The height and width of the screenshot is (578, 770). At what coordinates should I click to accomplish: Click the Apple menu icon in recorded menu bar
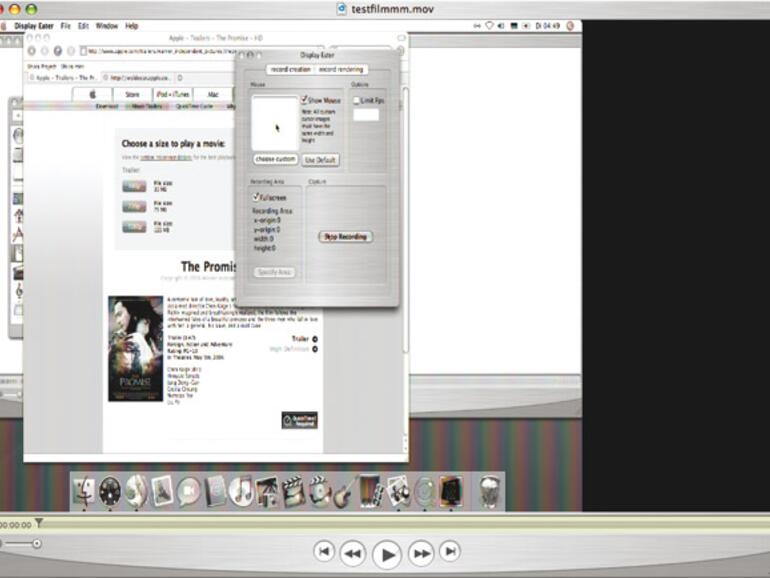(4, 26)
